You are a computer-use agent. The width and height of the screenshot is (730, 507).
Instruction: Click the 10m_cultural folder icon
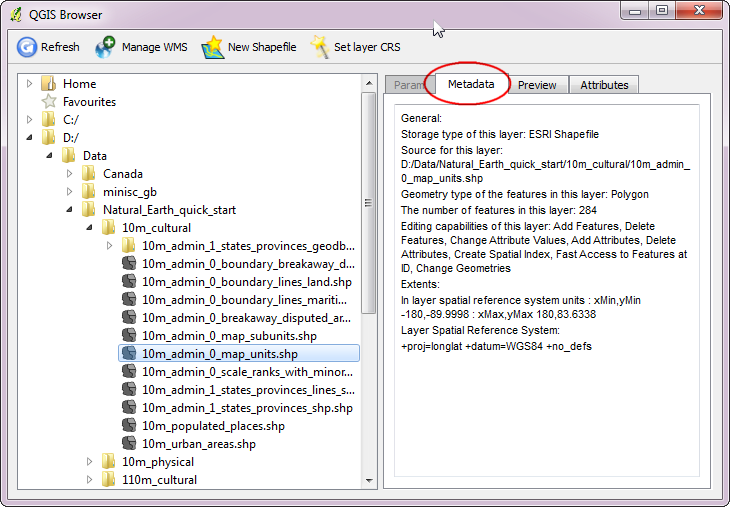coord(108,228)
